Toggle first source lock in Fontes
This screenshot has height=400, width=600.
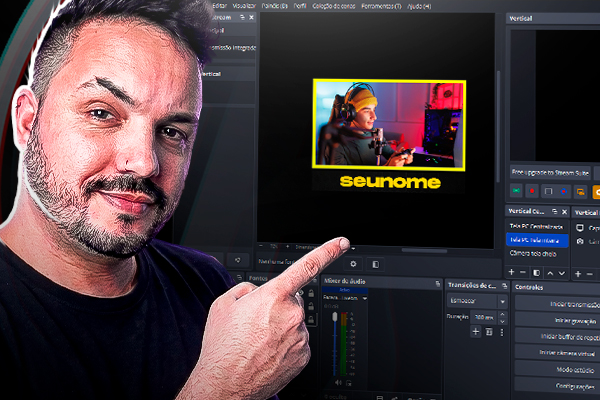point(311,294)
